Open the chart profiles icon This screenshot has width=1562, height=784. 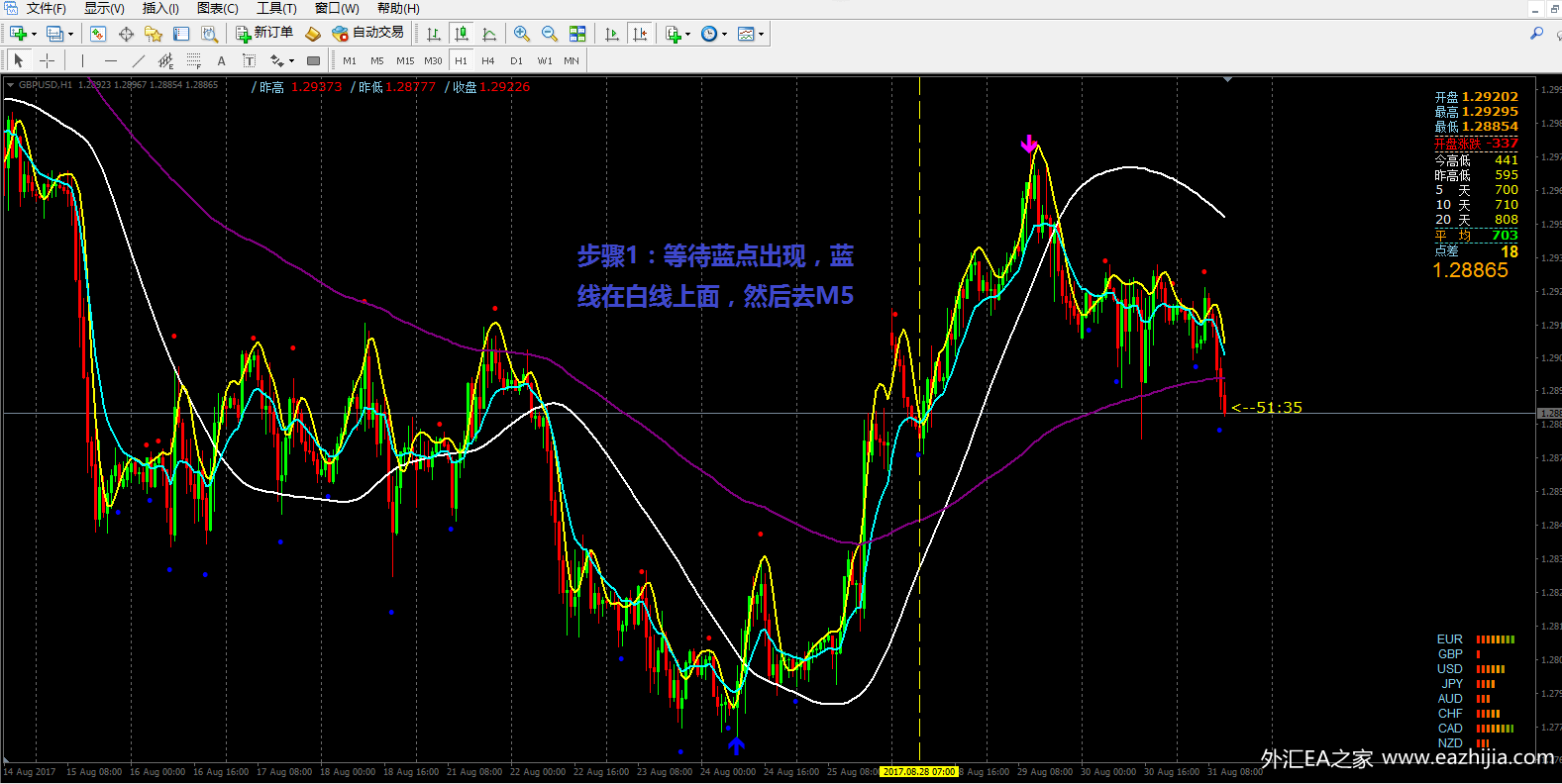tap(54, 34)
